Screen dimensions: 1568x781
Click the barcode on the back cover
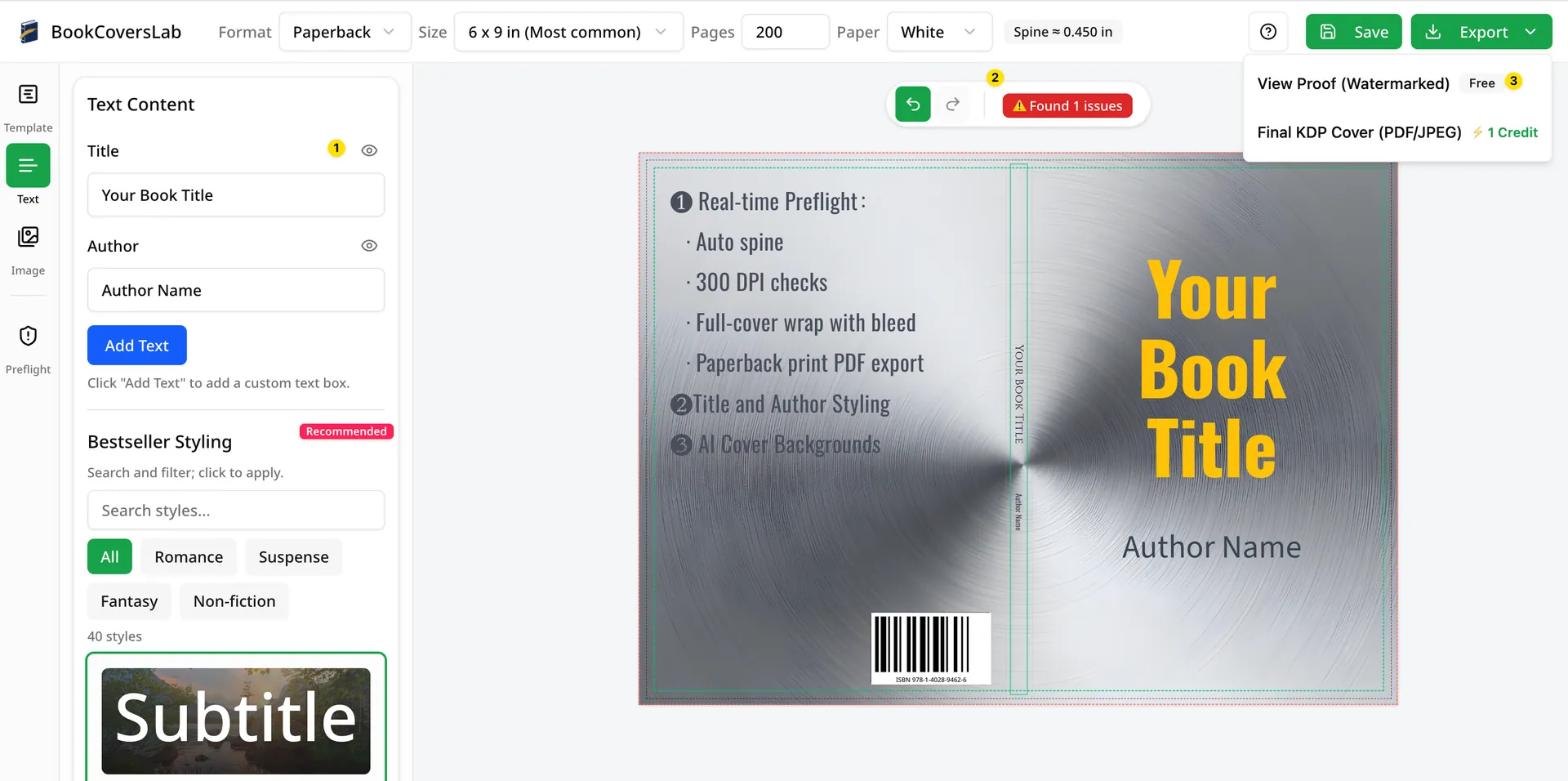tap(931, 648)
